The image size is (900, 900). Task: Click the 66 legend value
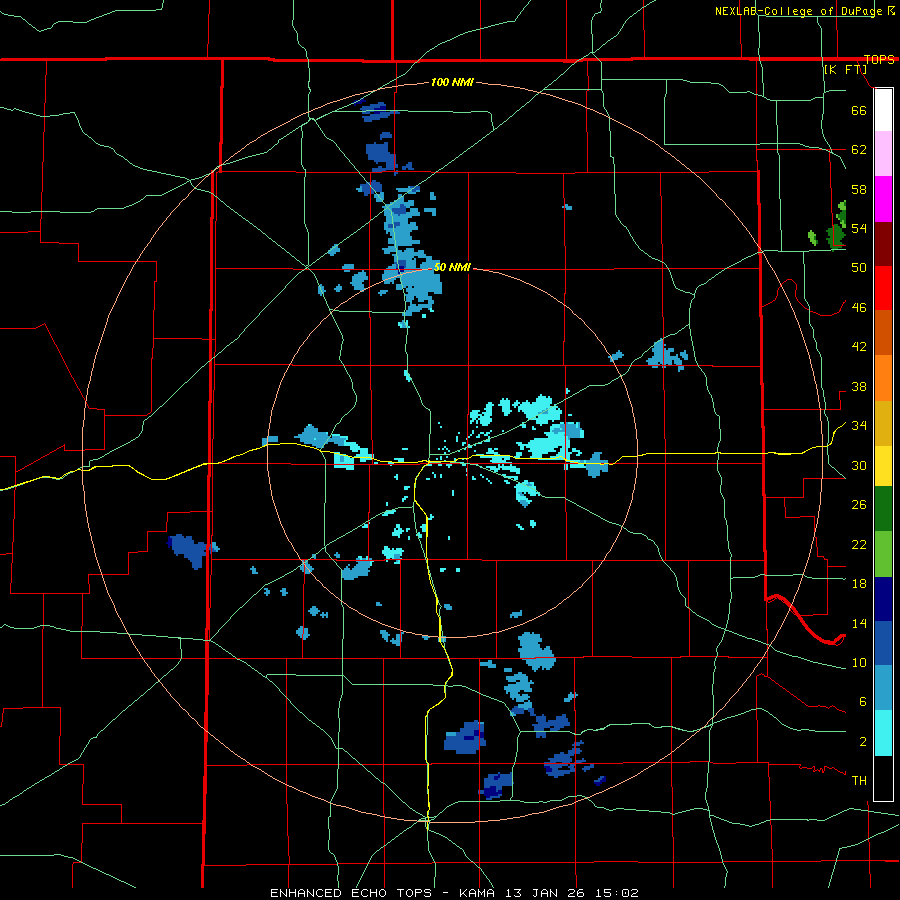click(x=859, y=110)
